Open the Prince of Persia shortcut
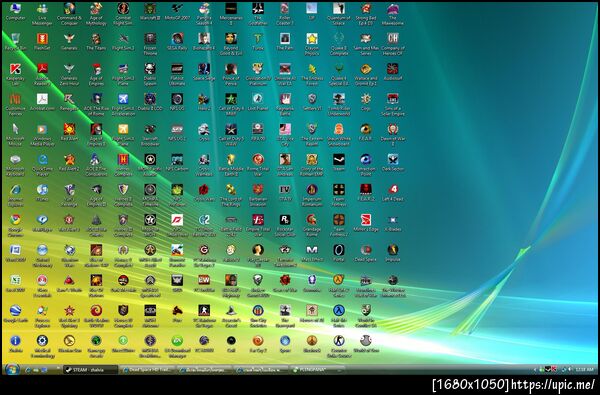Viewport: 600px width, 395px height. (x=231, y=75)
